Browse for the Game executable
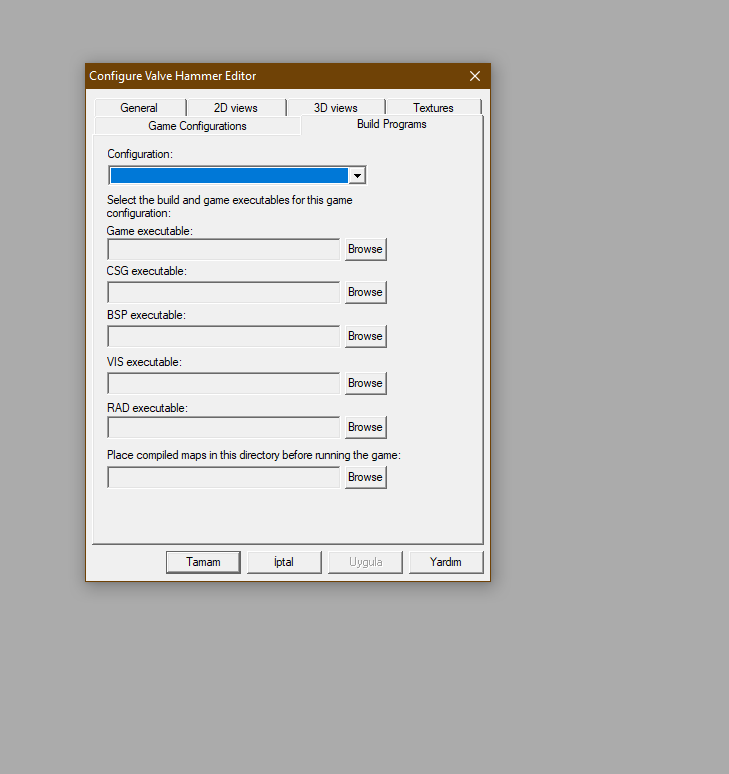This screenshot has width=729, height=774. tap(365, 249)
